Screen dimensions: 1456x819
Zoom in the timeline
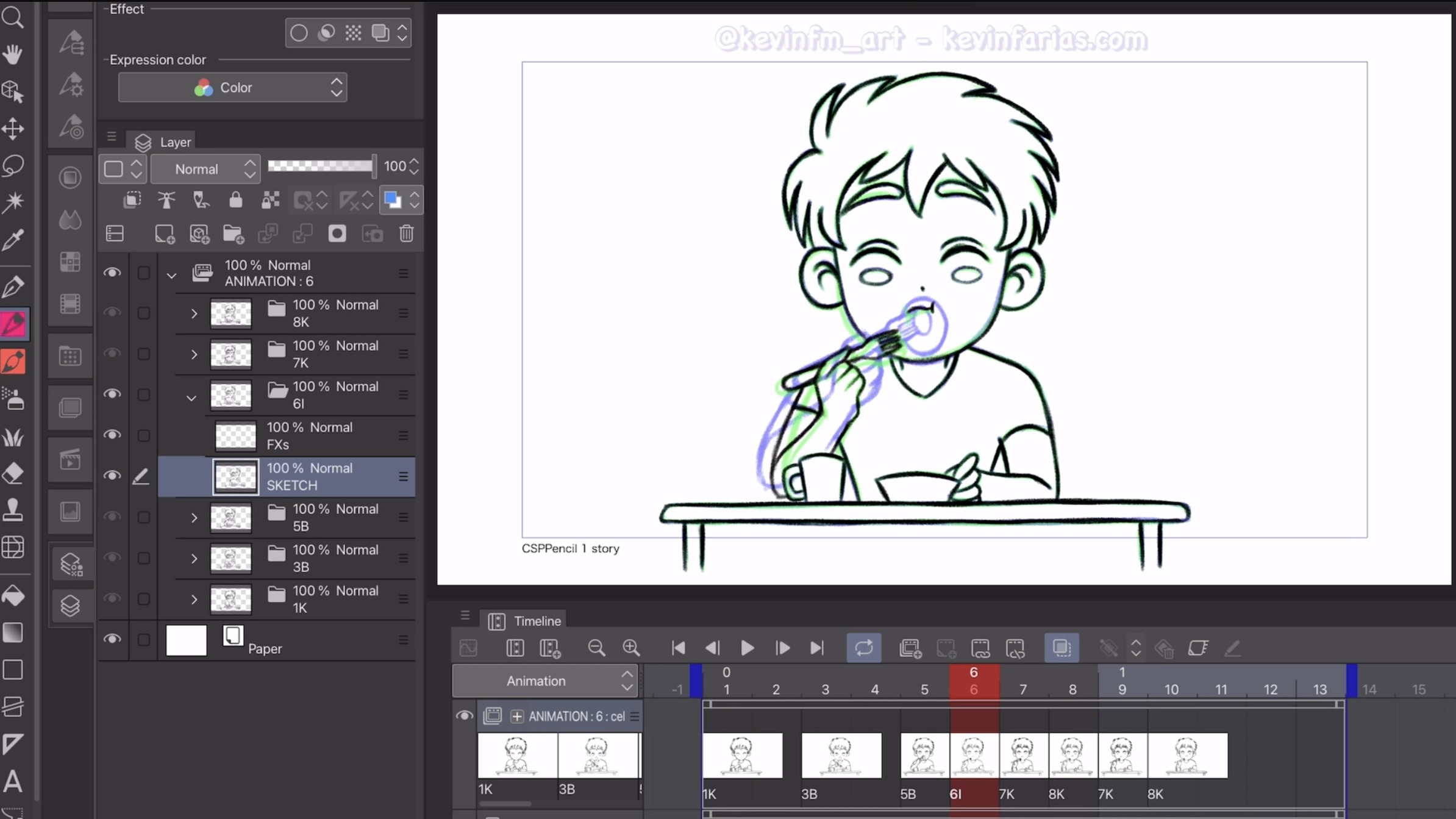click(x=631, y=648)
